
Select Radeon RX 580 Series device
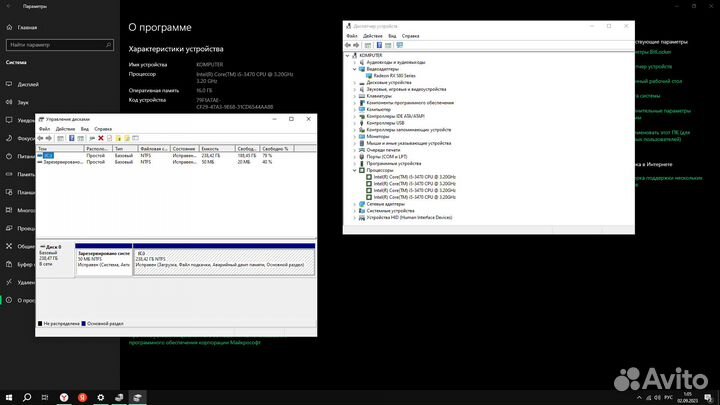coord(394,76)
